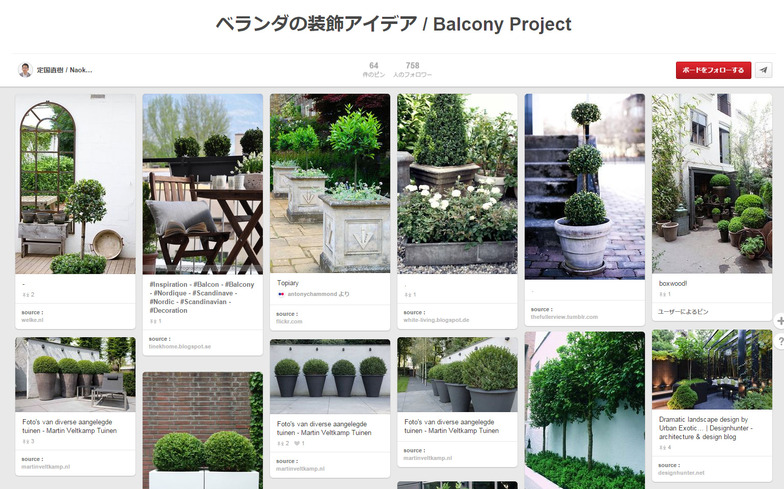
Task: Click the repin count icon on the Dramatic landscape pin
Action: [662, 448]
